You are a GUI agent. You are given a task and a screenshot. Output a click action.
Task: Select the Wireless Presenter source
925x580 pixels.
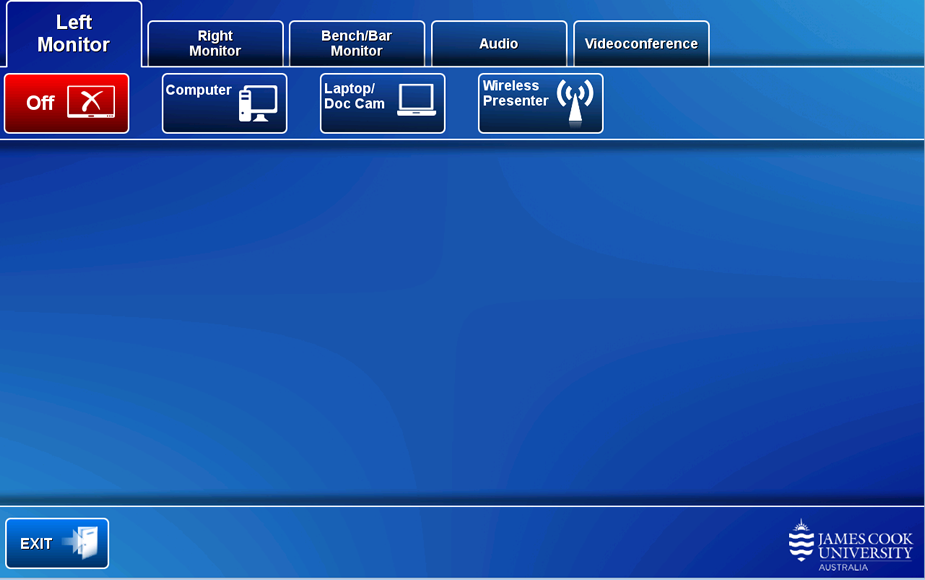pos(541,103)
